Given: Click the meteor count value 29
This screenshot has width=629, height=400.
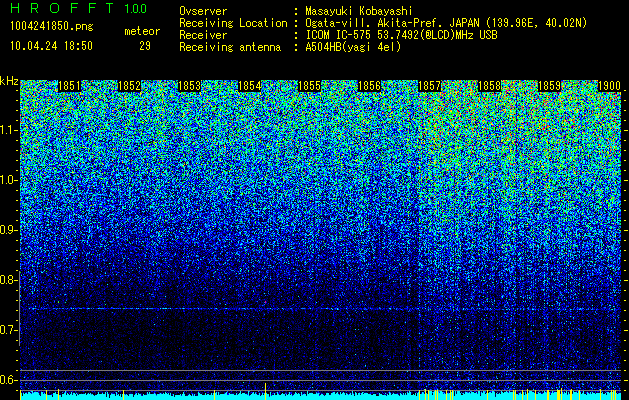Looking at the screenshot, I should 145,46.
